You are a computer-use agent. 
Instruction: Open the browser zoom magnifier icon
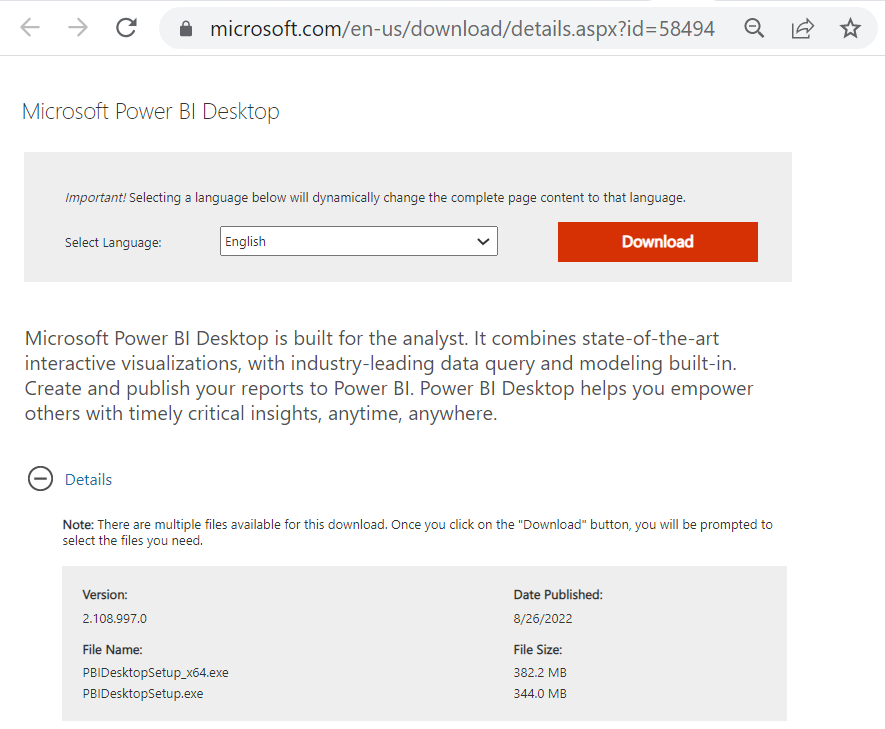(754, 28)
